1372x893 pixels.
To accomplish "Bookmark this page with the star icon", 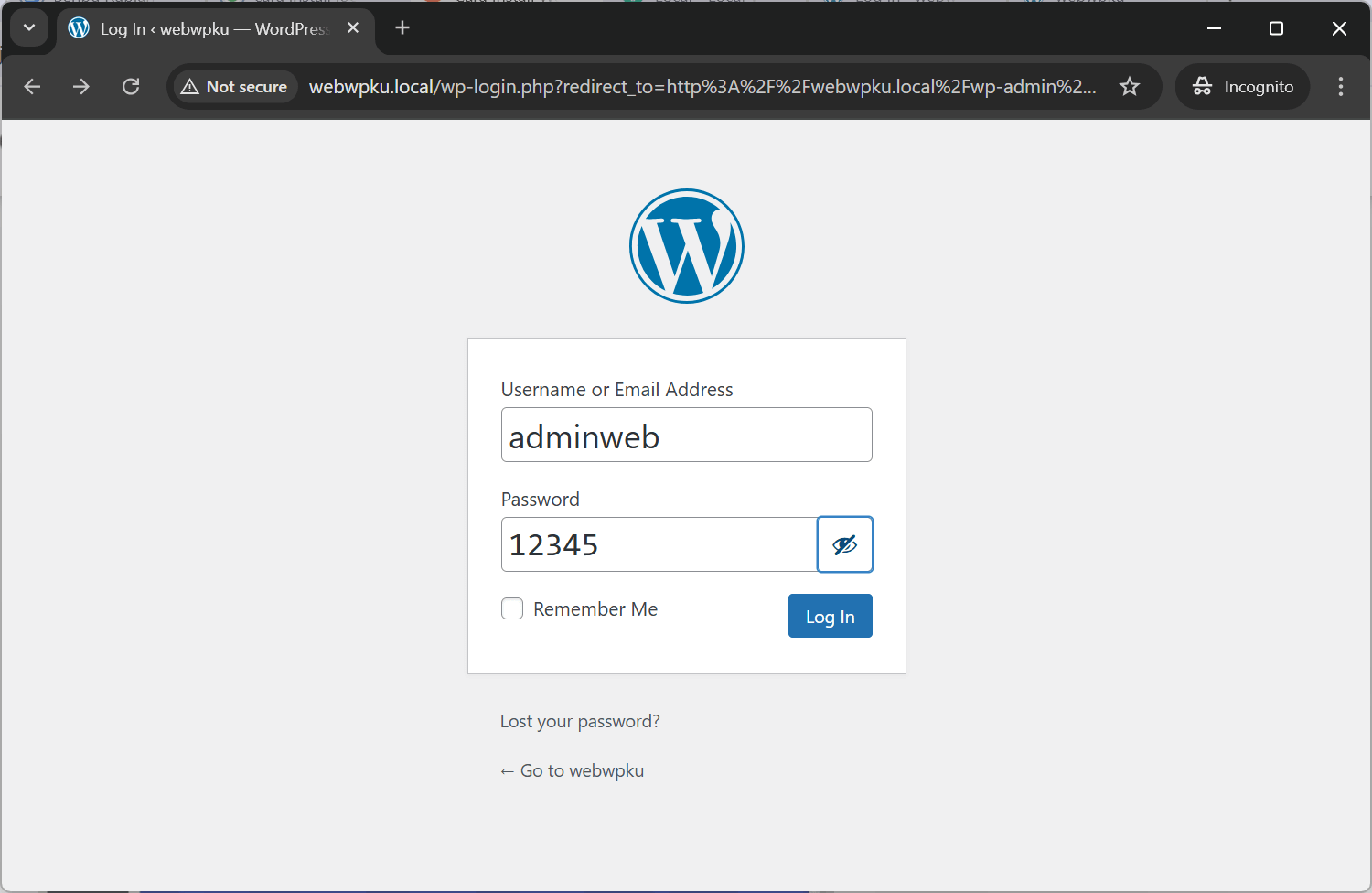I will click(1130, 86).
